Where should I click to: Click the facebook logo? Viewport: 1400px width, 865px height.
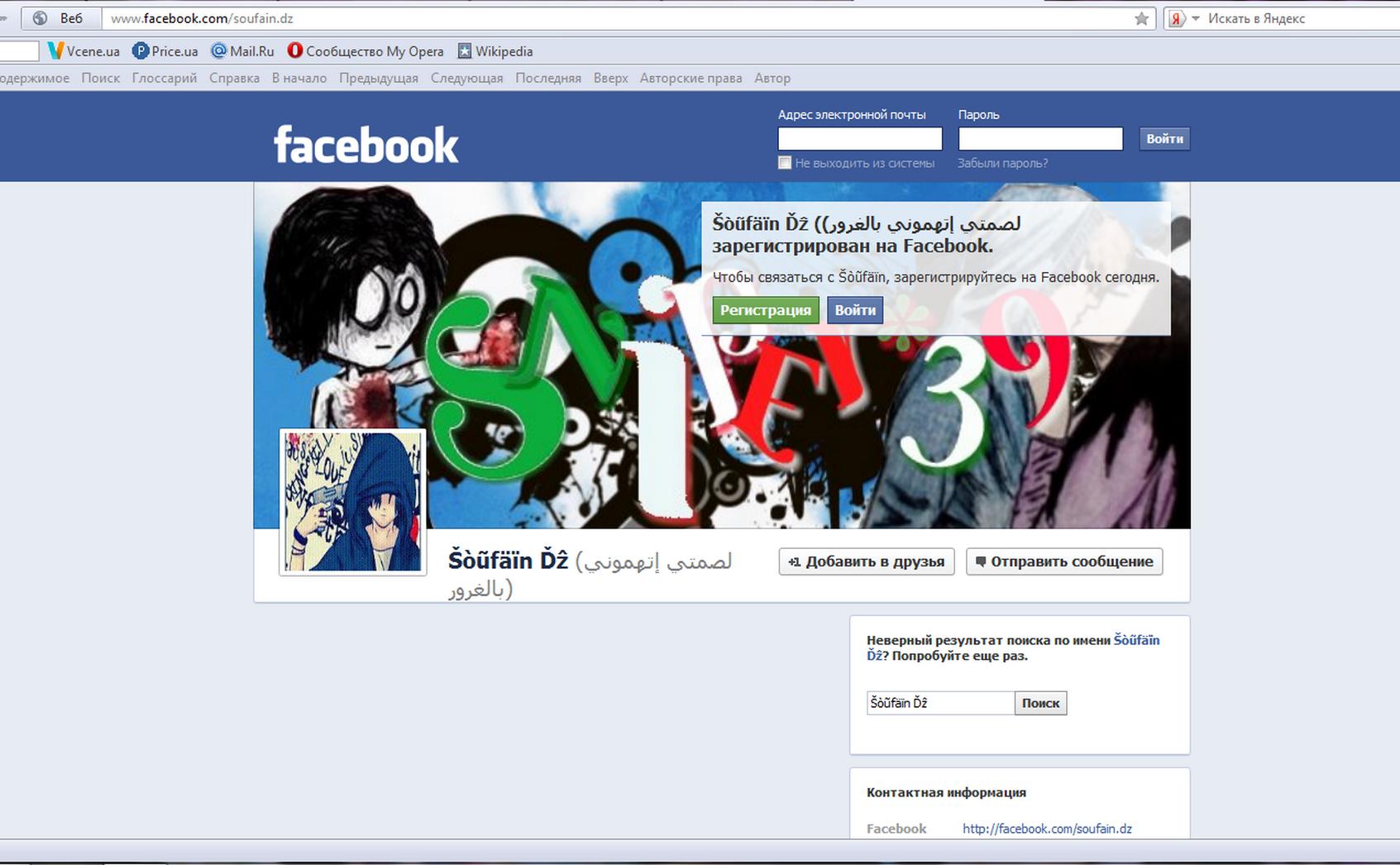point(366,146)
